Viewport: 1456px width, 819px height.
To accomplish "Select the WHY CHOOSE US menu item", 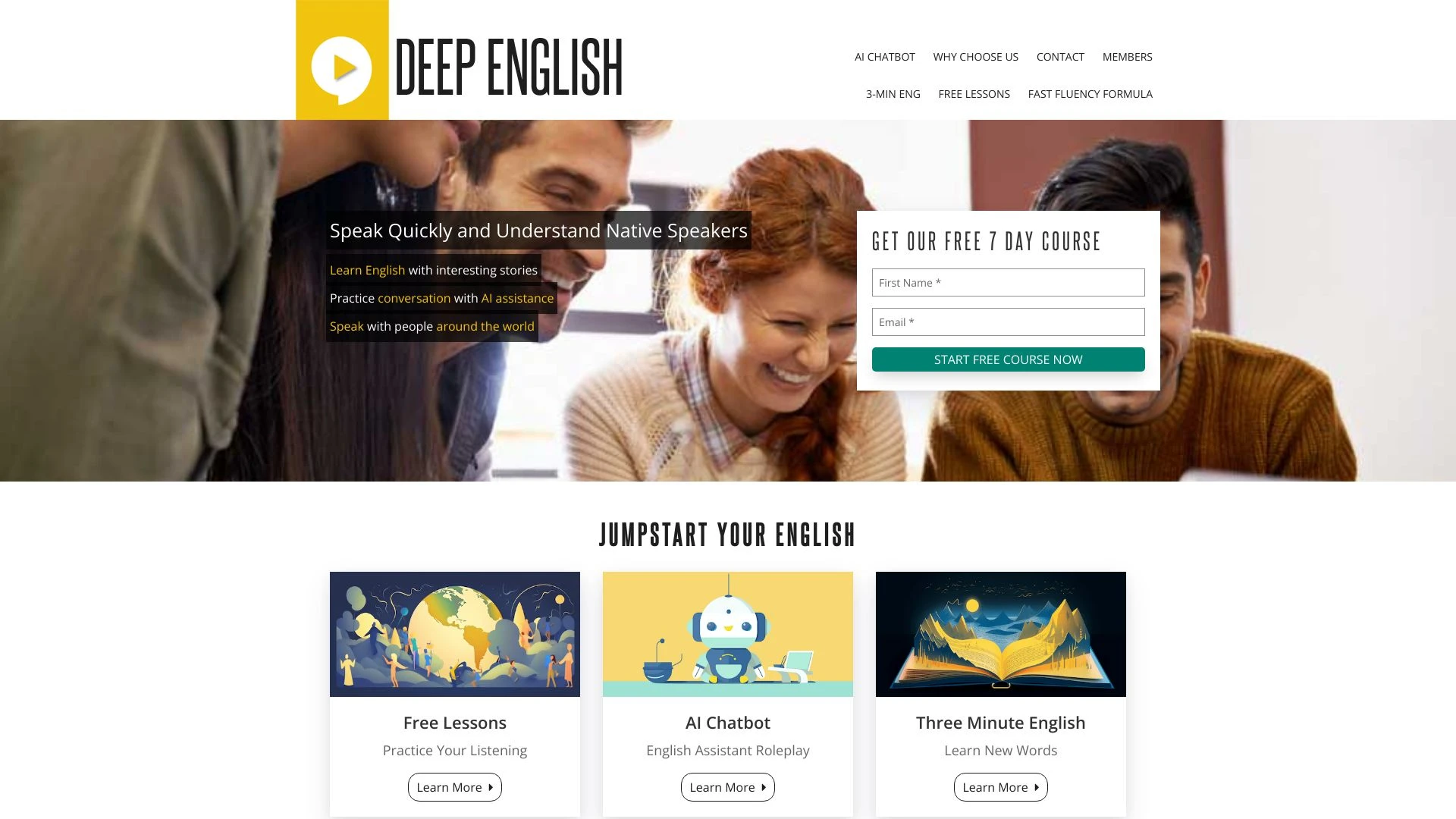I will click(975, 57).
